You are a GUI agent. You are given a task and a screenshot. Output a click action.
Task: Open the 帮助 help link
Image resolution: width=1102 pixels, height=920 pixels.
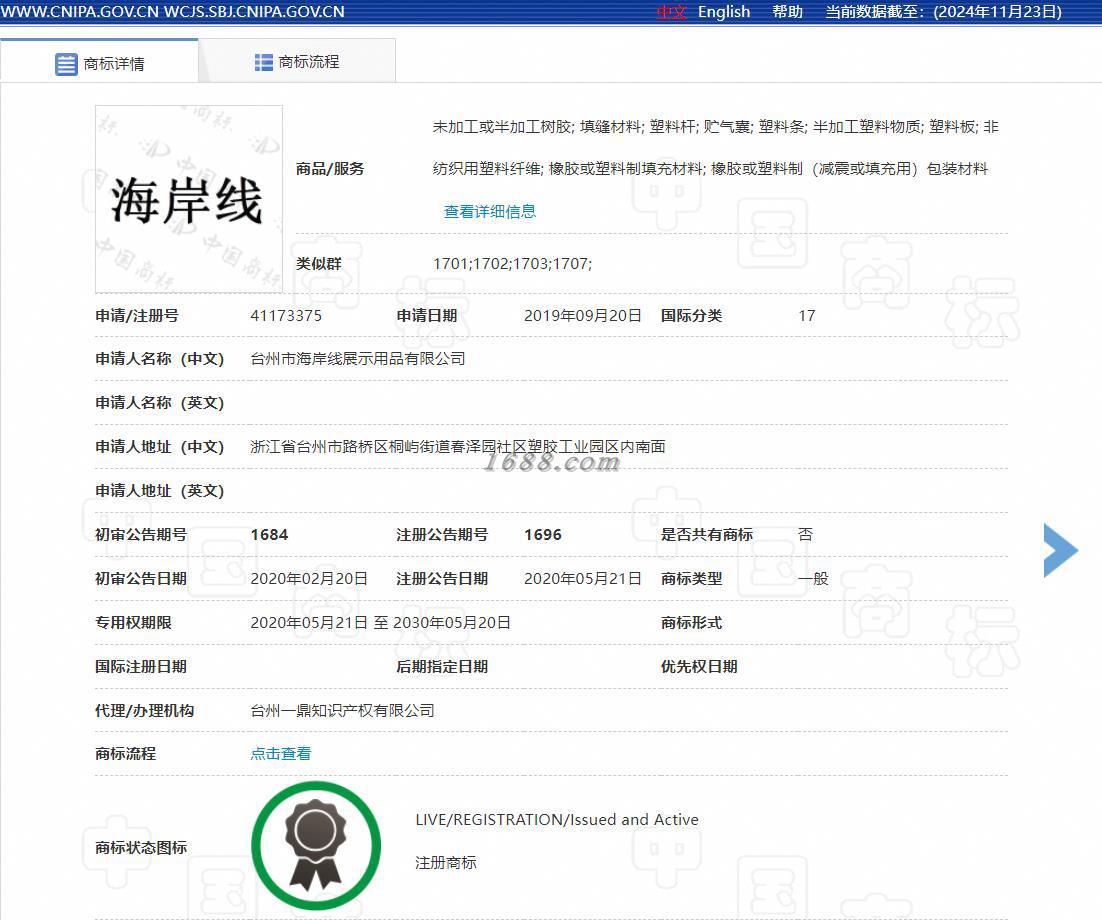(x=787, y=12)
